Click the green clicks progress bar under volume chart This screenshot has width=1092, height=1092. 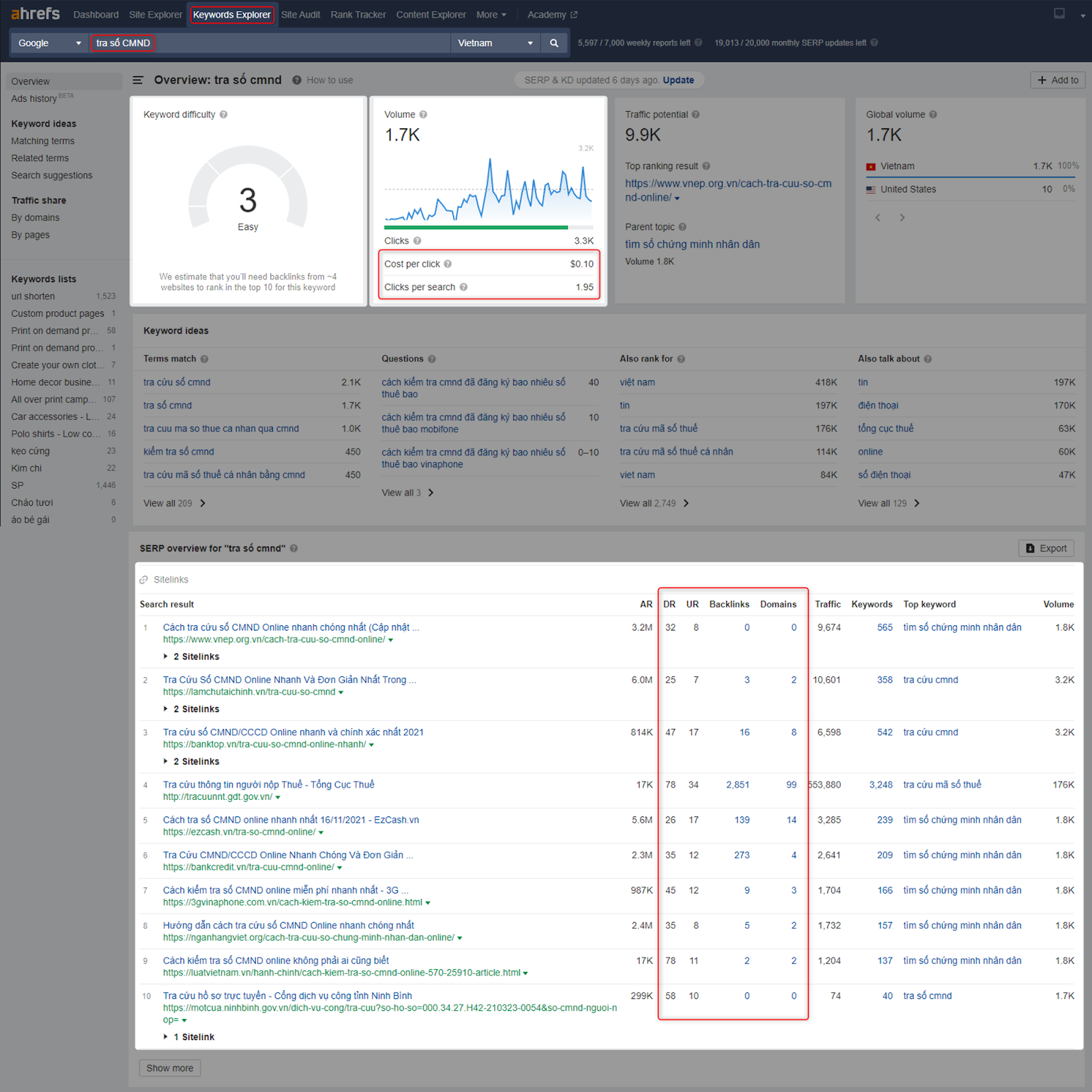click(x=476, y=227)
